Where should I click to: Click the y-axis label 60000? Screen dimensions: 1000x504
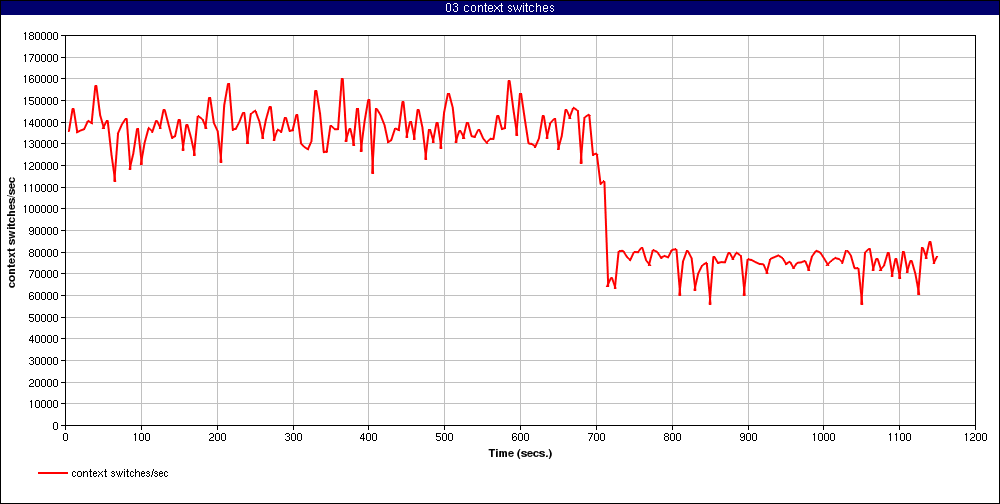pos(43,296)
